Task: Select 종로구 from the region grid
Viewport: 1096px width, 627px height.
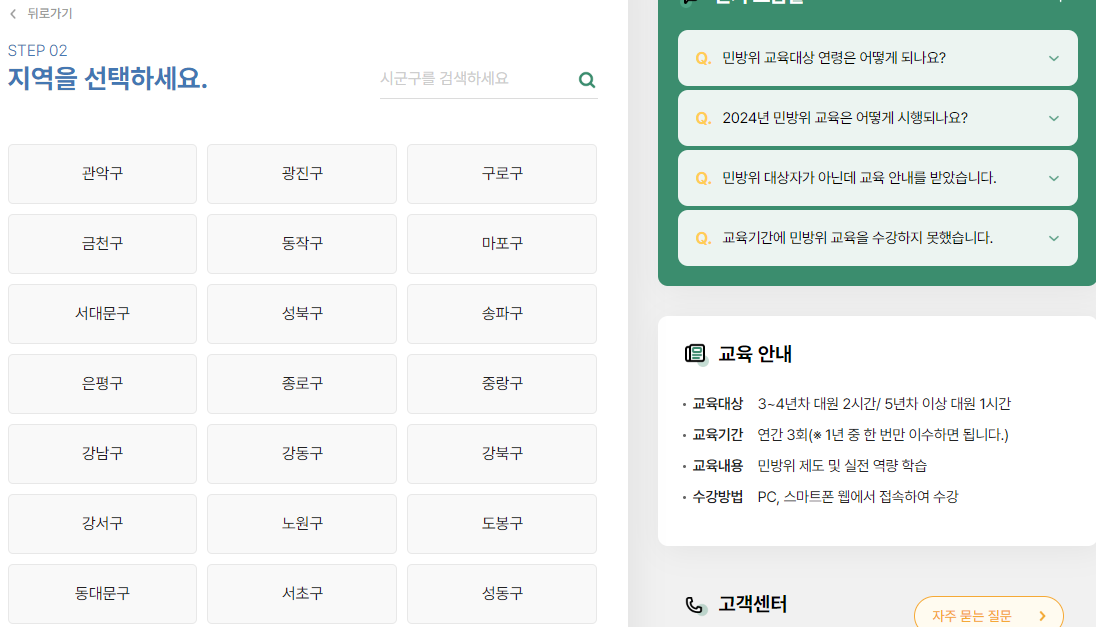Action: [x=301, y=383]
